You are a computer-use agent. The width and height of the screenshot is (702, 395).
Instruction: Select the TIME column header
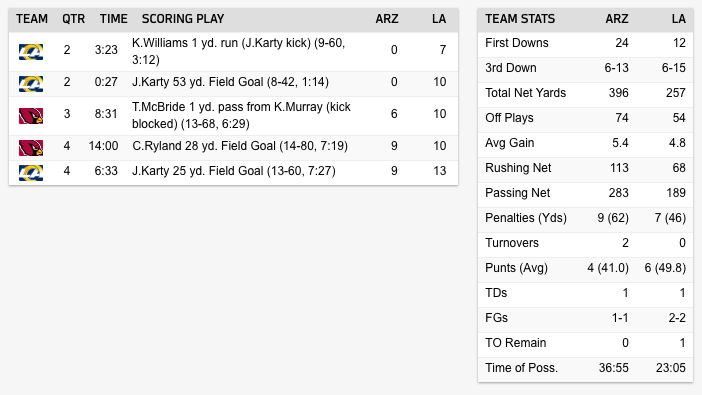click(x=113, y=19)
